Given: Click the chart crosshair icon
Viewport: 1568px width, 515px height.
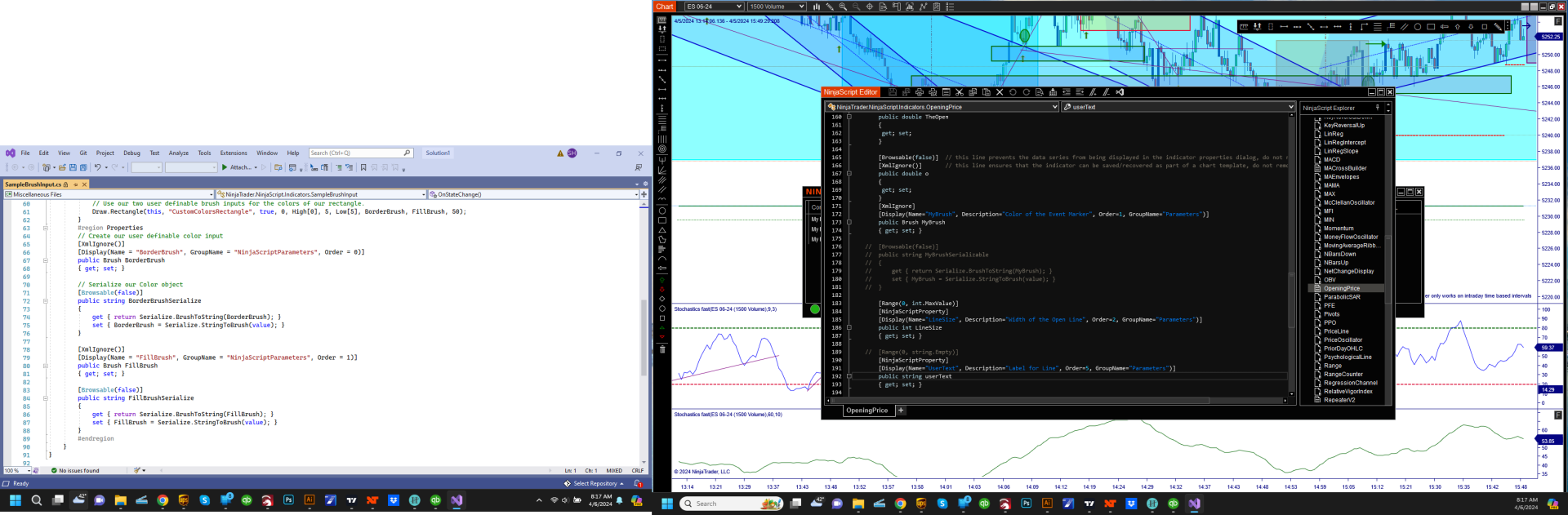Looking at the screenshot, I should pyautogui.click(x=869, y=7).
